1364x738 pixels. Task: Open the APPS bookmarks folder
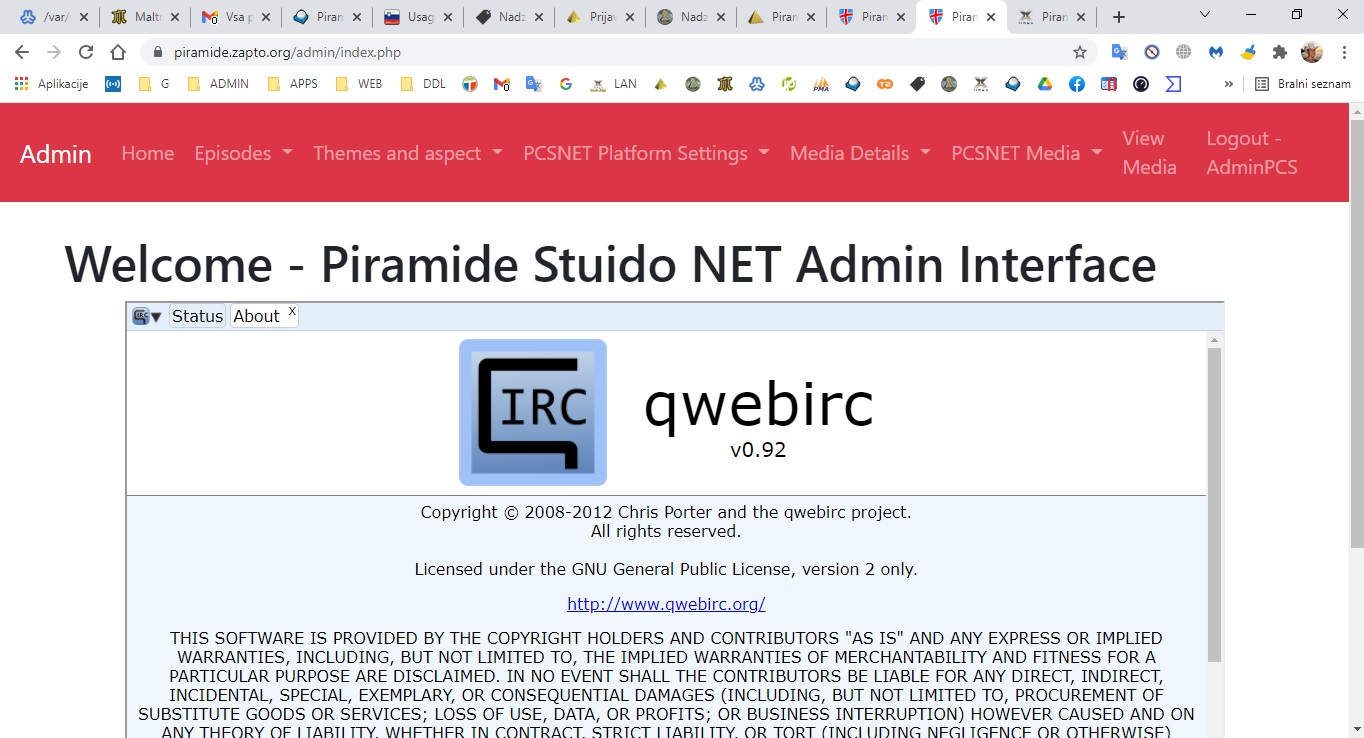(293, 84)
